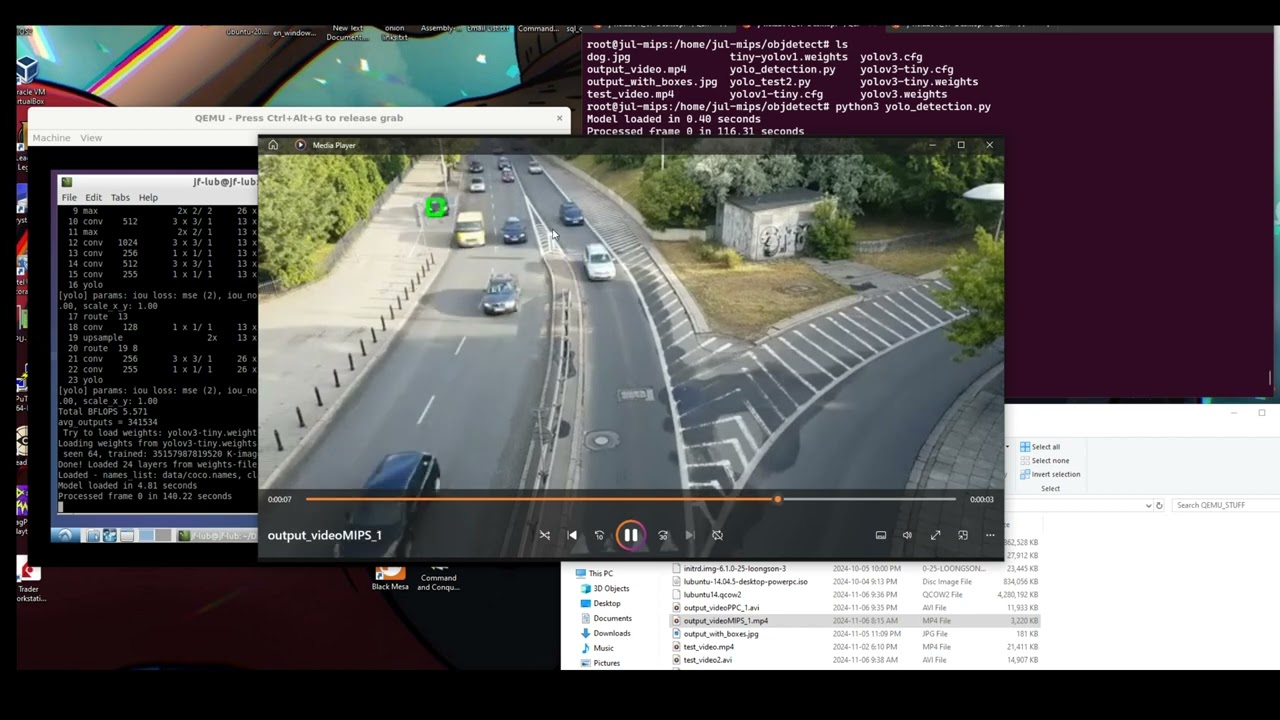1280x720 pixels.
Task: Select This PC in navigation pane
Action: coord(594,573)
